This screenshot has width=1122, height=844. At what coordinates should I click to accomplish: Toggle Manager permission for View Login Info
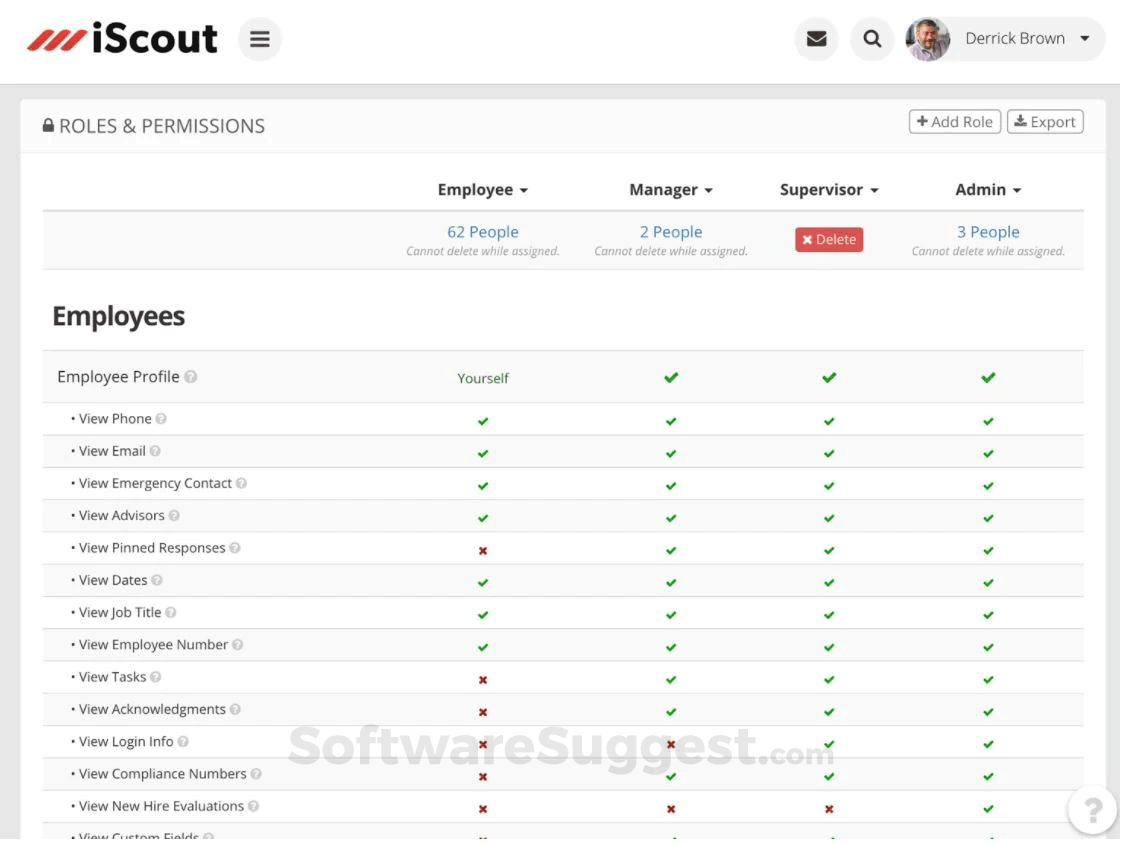[670, 744]
